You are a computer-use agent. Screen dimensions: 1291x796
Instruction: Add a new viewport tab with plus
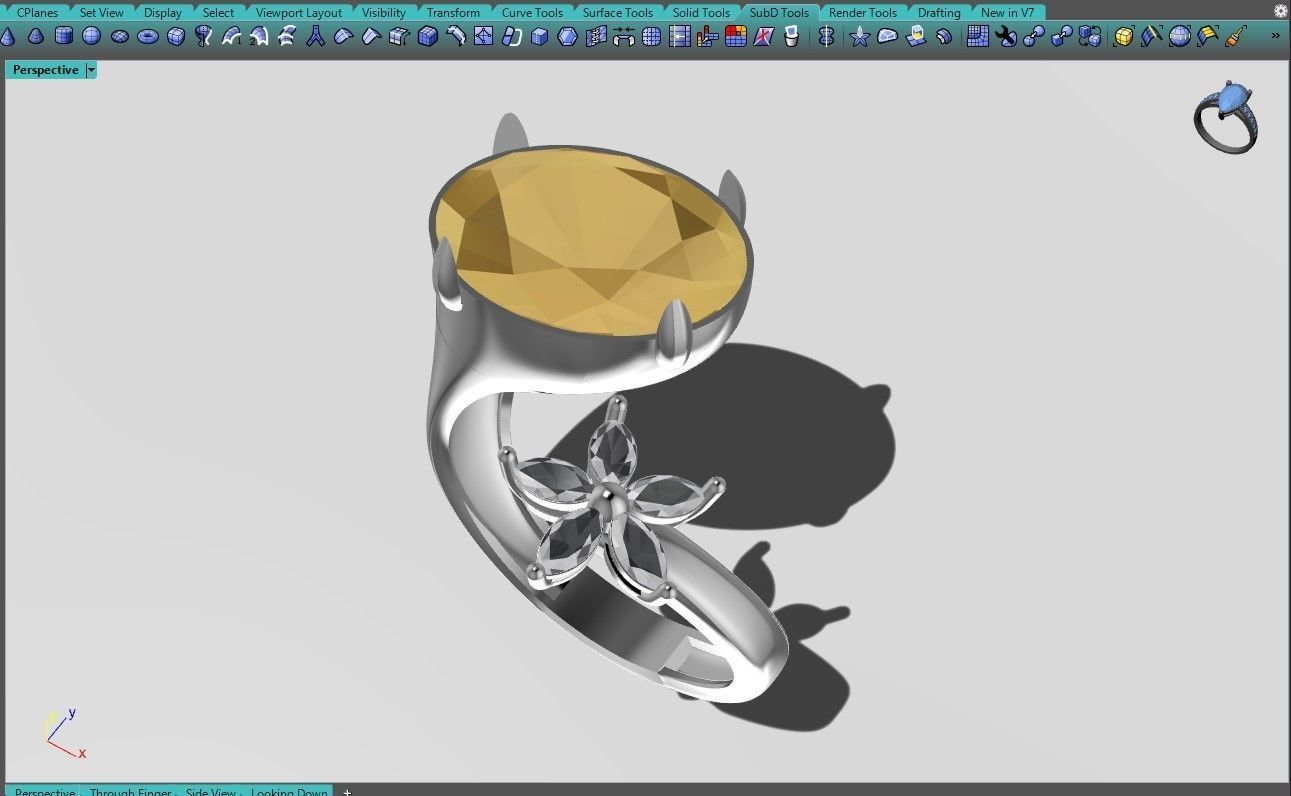tap(347, 791)
